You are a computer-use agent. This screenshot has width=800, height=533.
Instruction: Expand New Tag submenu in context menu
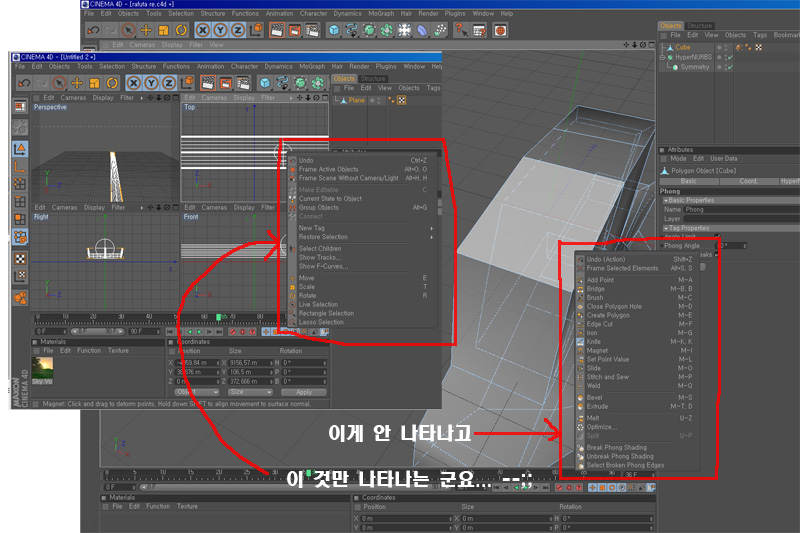click(x=432, y=229)
